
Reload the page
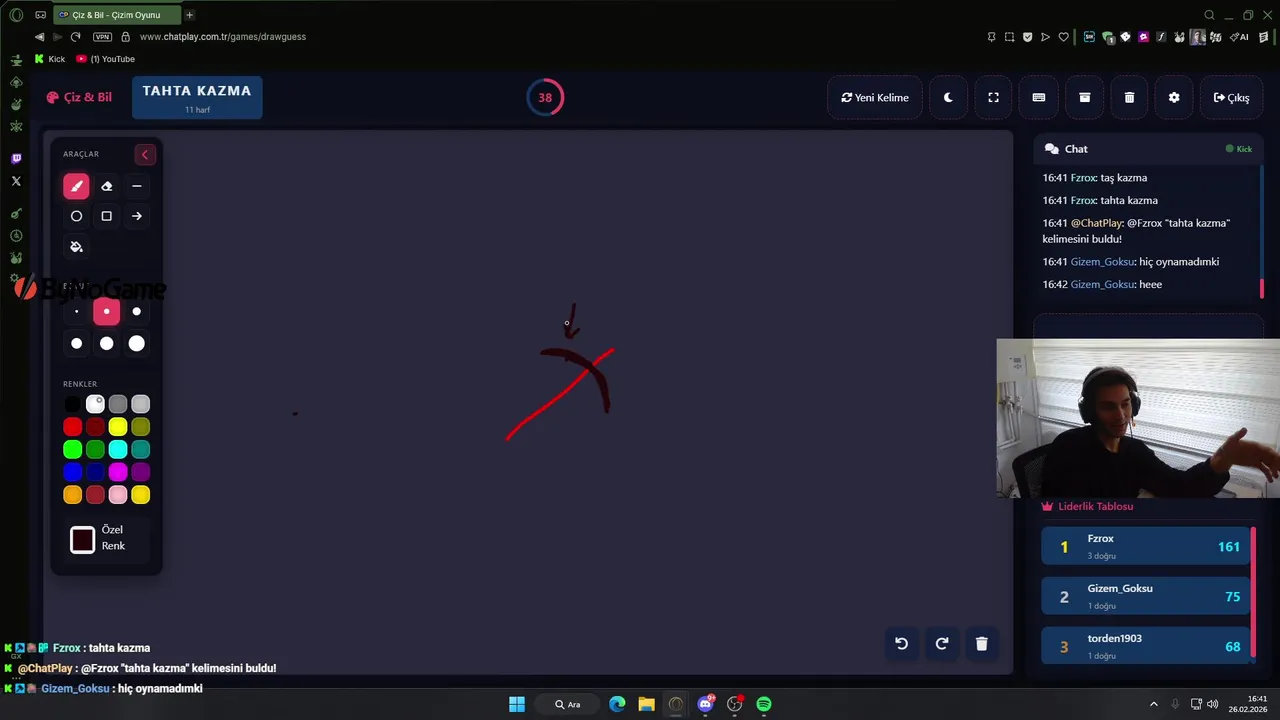click(75, 37)
